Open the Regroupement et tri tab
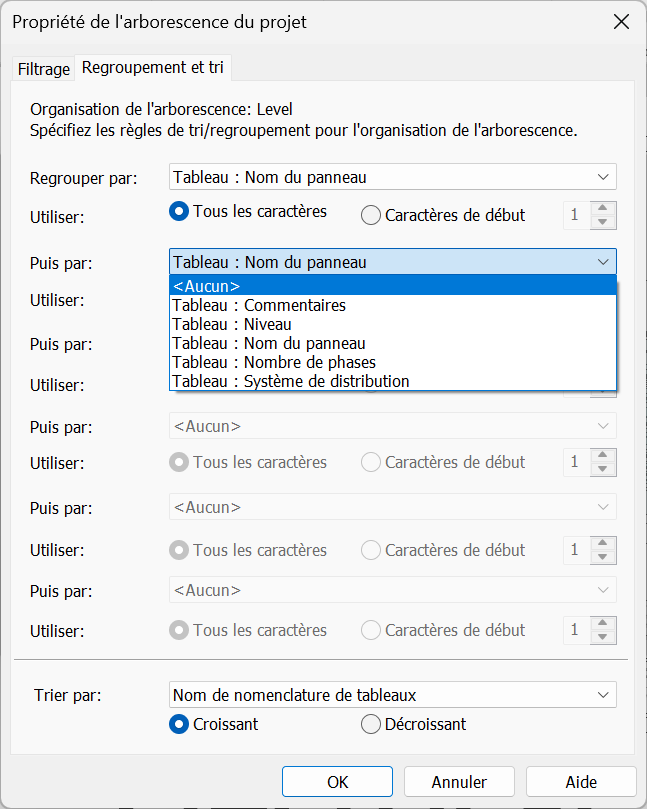This screenshot has height=809, width=647. point(153,68)
